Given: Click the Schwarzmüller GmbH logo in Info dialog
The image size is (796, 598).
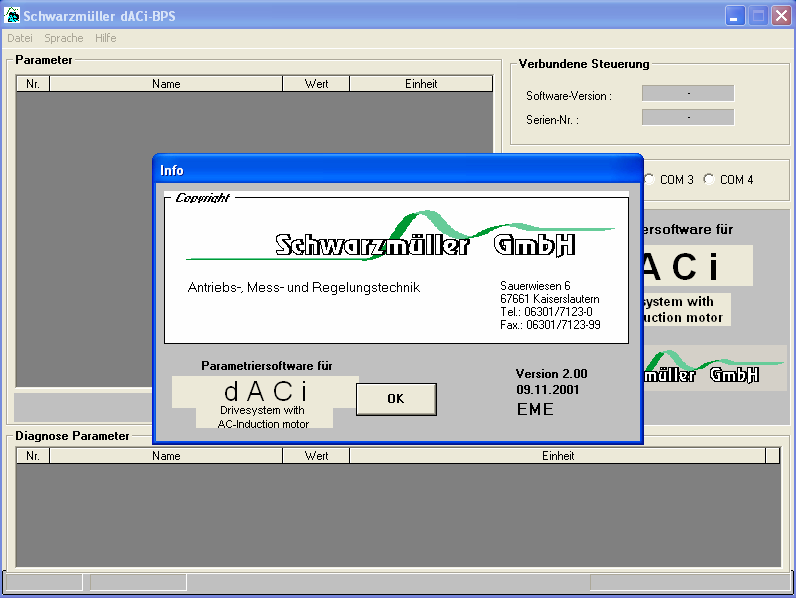Looking at the screenshot, I should click(x=401, y=236).
